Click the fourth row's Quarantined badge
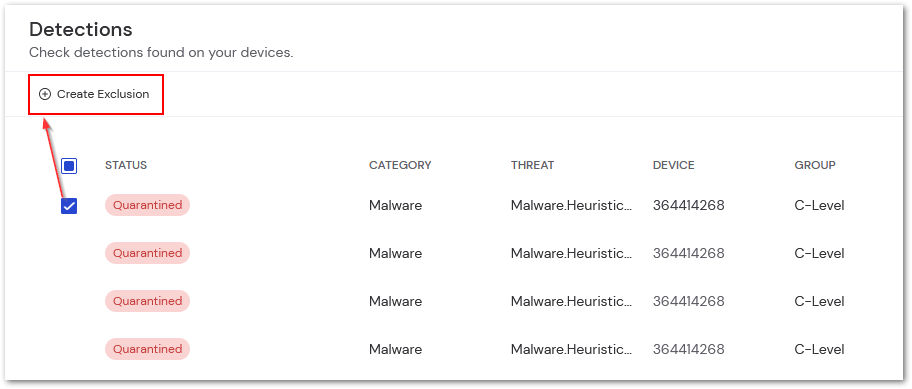This screenshot has height=389, width=912. tap(147, 349)
